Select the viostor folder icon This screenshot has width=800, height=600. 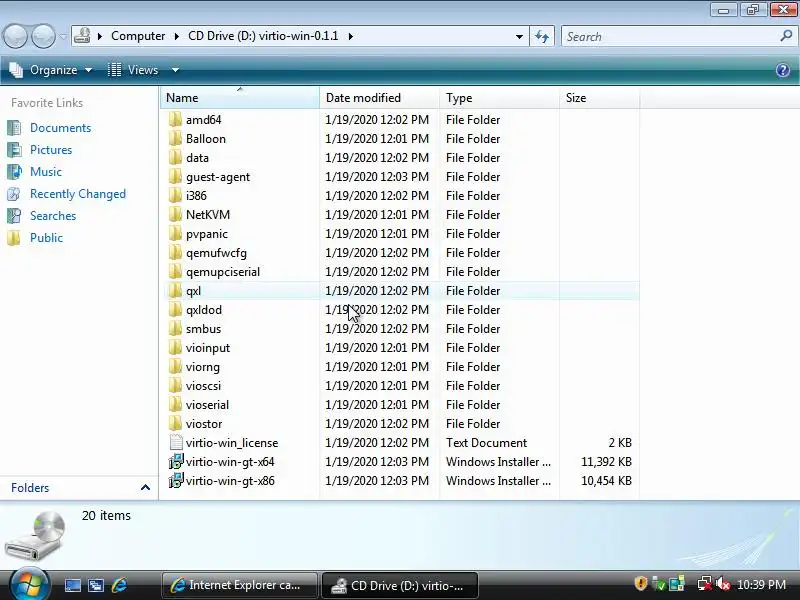174,423
